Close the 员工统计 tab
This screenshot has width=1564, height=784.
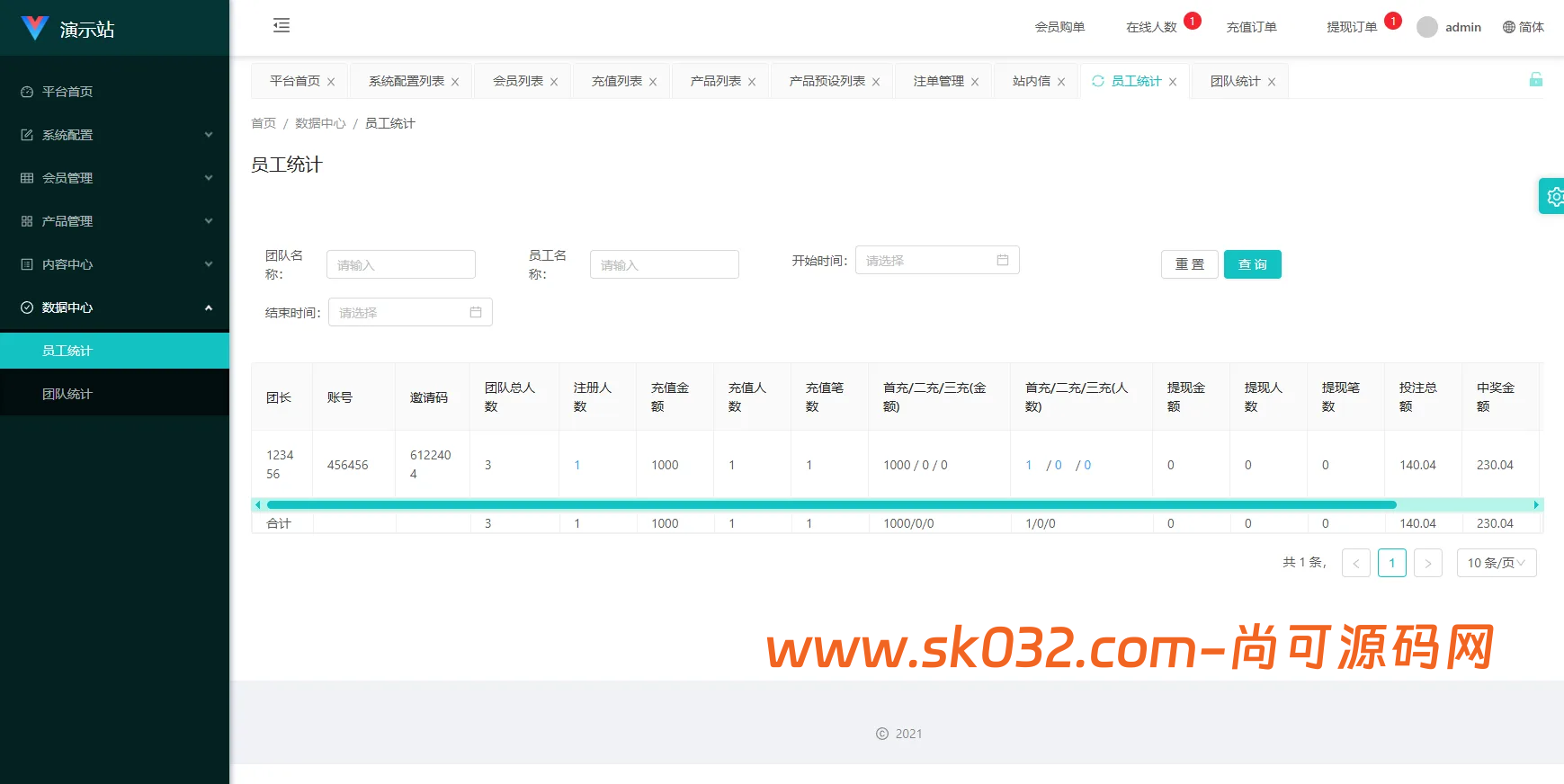pyautogui.click(x=1173, y=82)
